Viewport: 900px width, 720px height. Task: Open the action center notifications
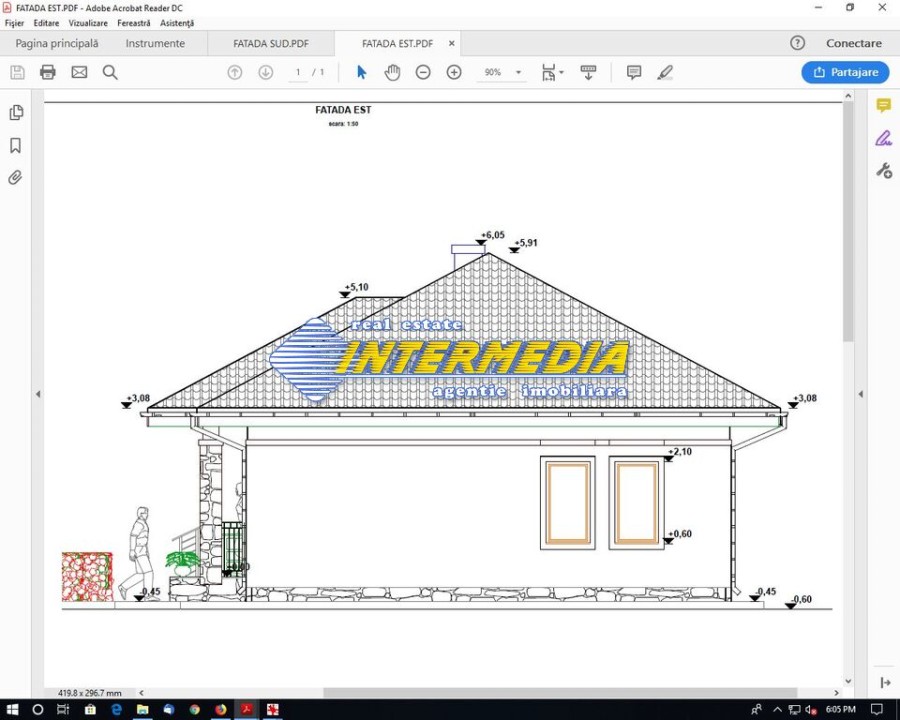click(x=876, y=710)
